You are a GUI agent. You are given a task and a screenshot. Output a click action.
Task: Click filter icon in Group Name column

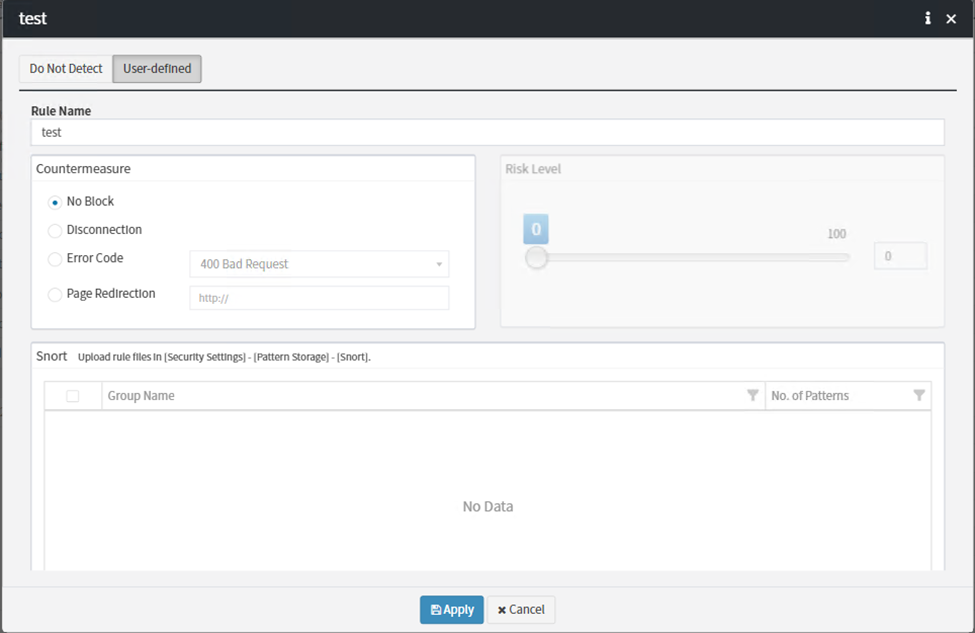753,396
